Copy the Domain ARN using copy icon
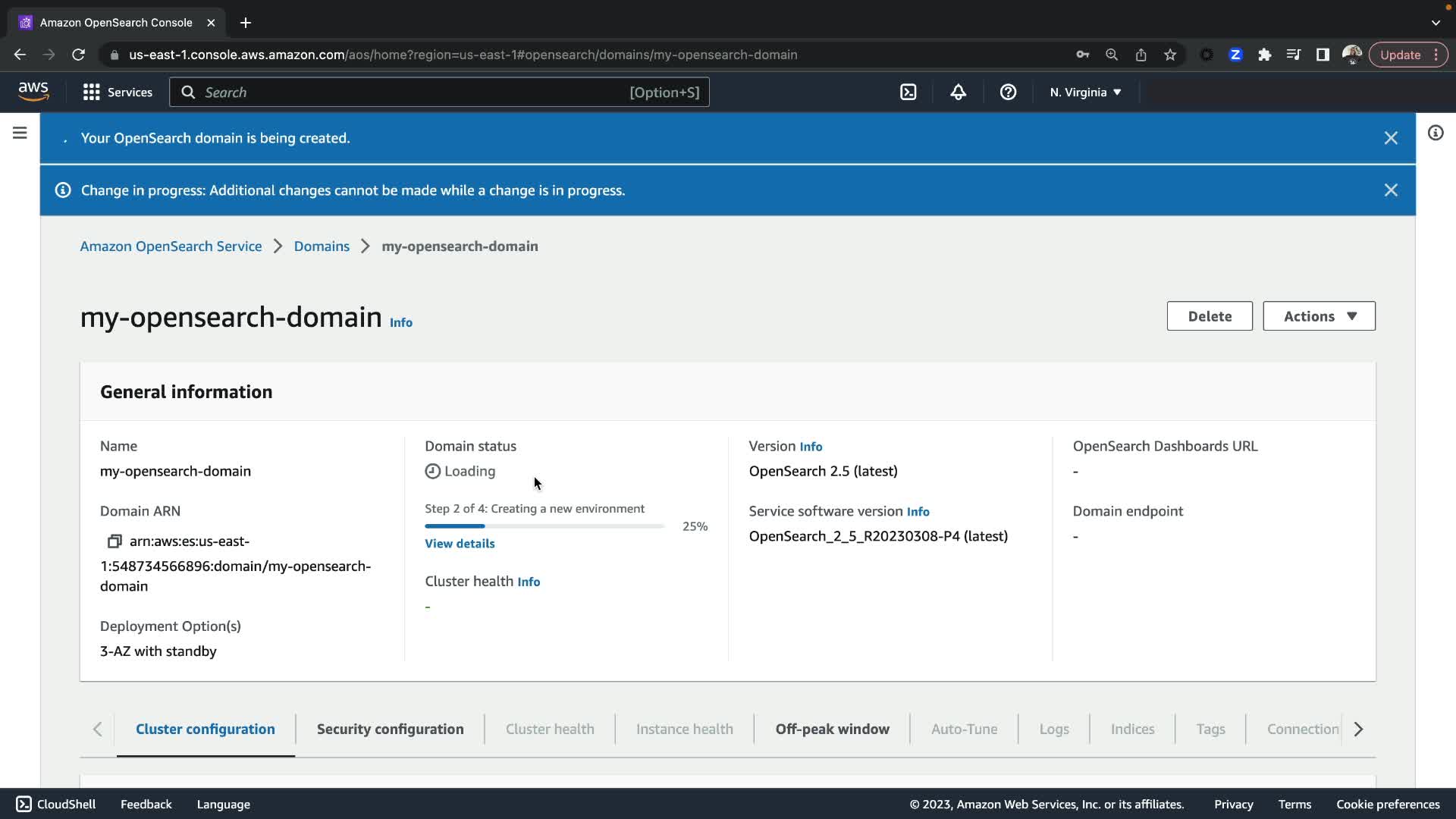 115,541
